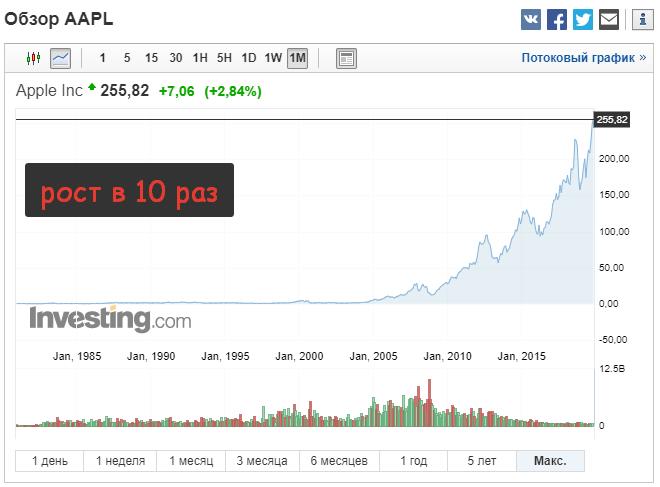
Task: Share chart on Twitter
Action: 583,19
